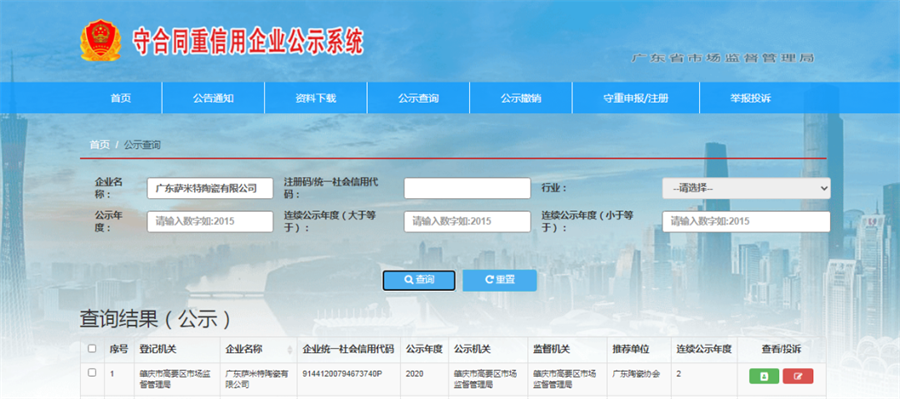
Task: Open the 公示查询 menu item
Action: (x=418, y=98)
